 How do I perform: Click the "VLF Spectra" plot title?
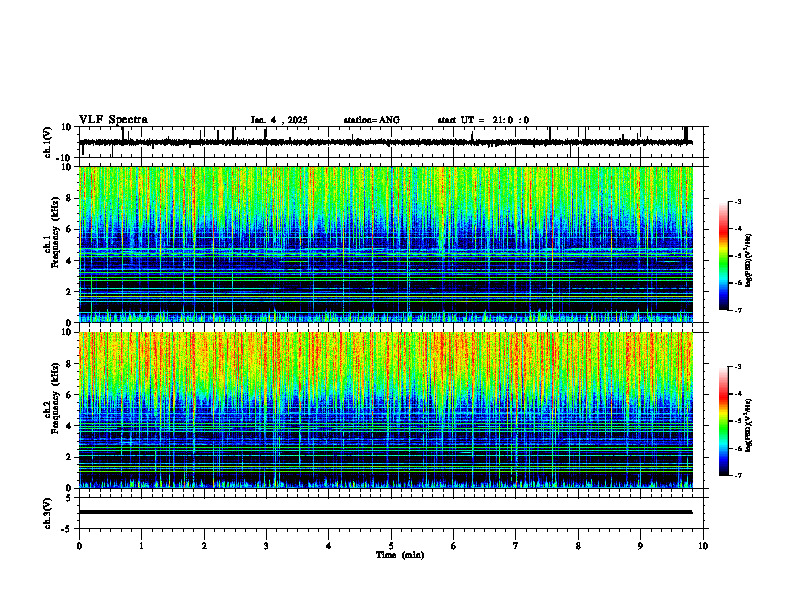[x=113, y=119]
